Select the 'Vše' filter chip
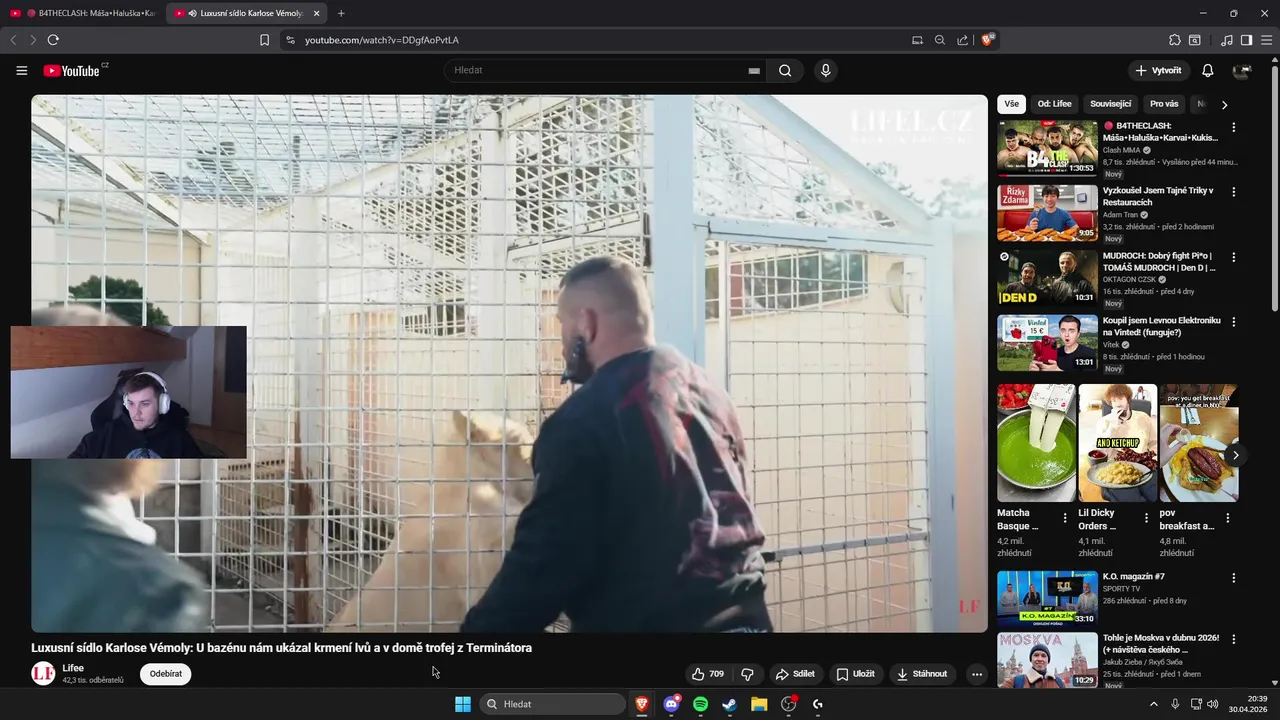The height and width of the screenshot is (720, 1280). 1012,104
